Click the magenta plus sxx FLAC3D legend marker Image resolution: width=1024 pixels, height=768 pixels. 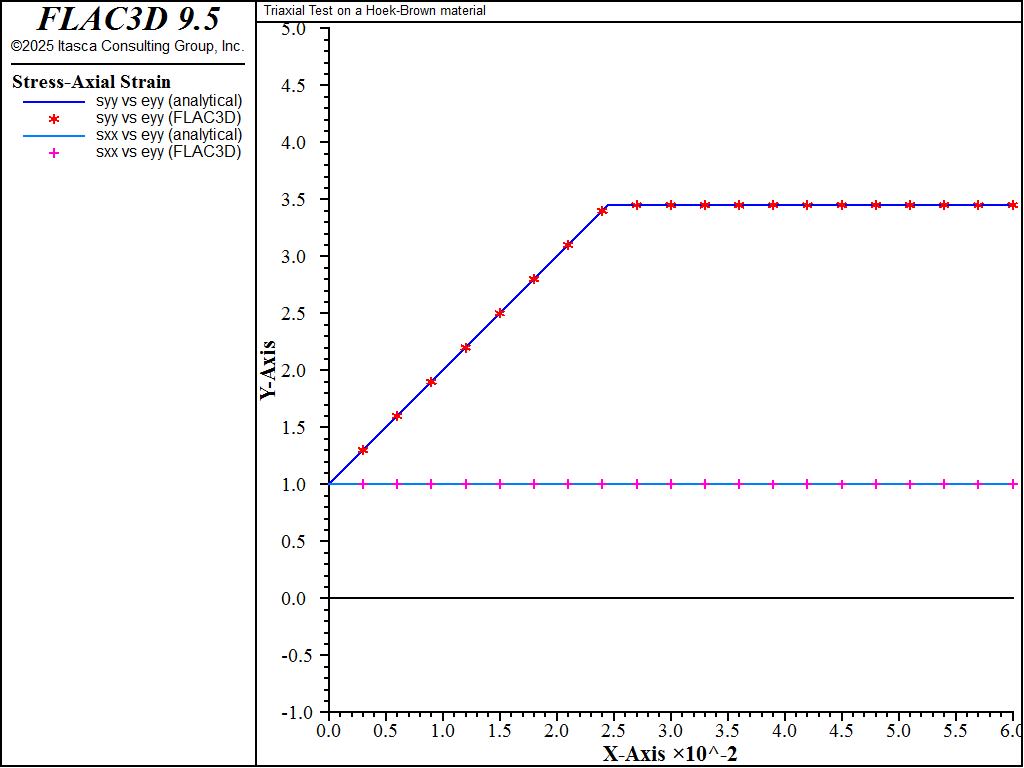coord(54,153)
